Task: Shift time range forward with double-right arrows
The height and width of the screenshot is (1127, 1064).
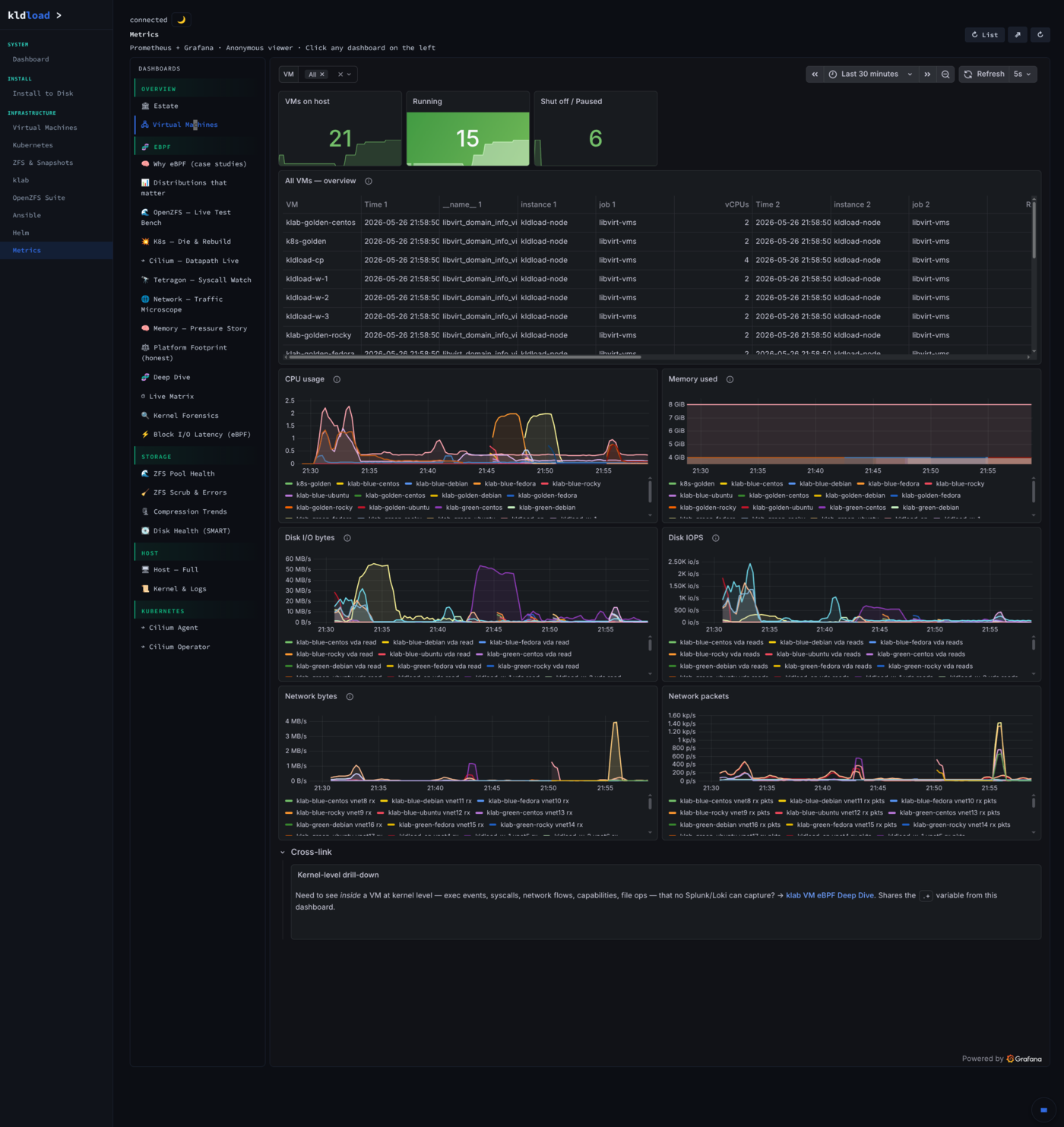Action: pyautogui.click(x=927, y=74)
